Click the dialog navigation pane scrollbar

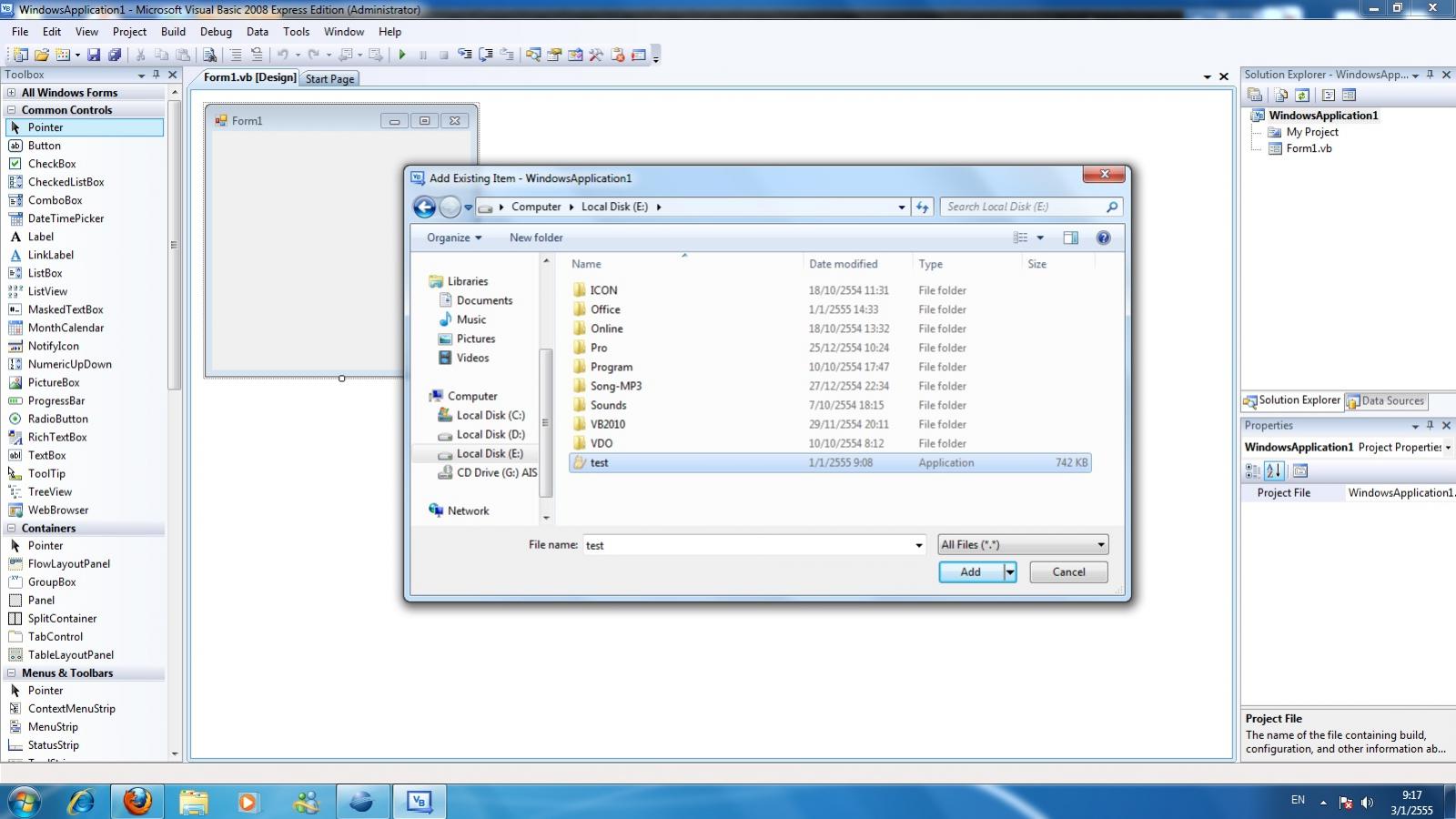(x=546, y=422)
